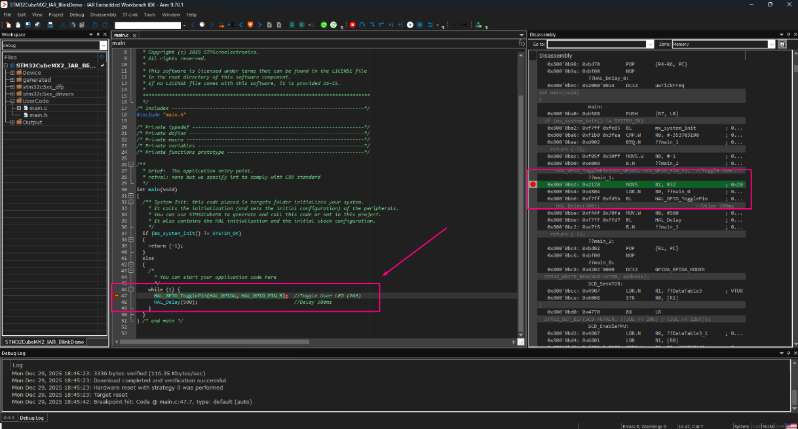Expand the Device folder in file tree
798x429 pixels.
[x=13, y=73]
